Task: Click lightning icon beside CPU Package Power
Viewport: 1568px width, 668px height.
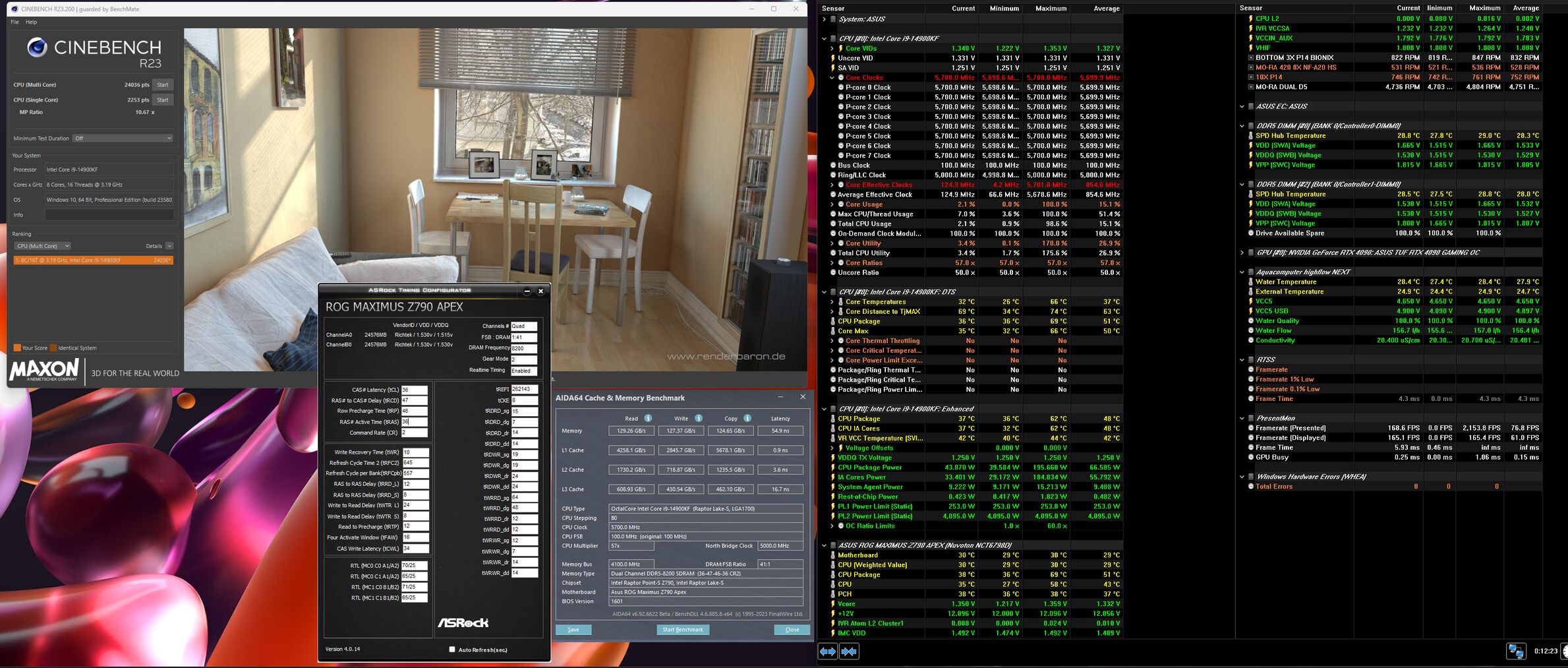Action: (833, 468)
